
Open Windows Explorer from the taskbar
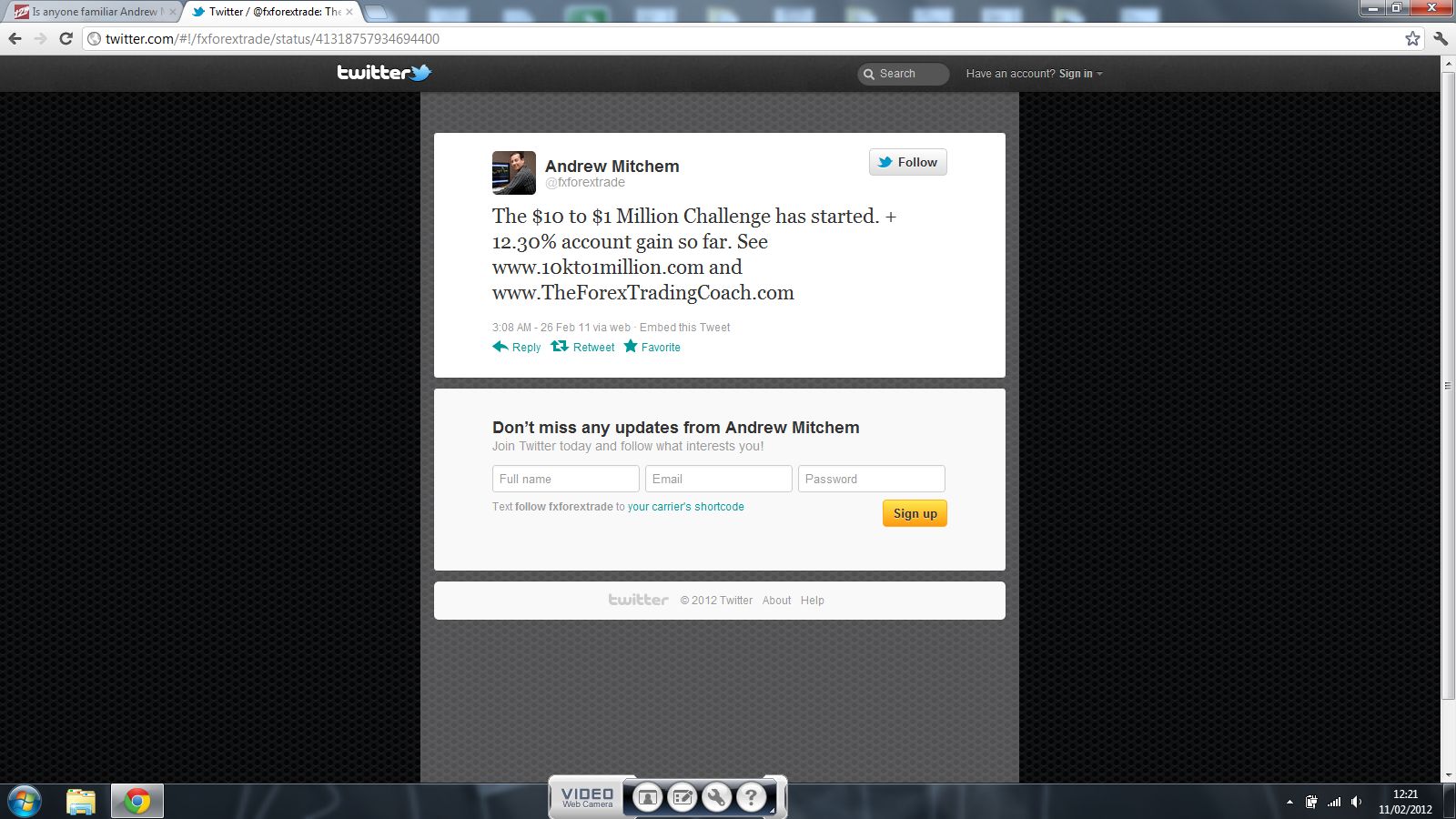[81, 802]
